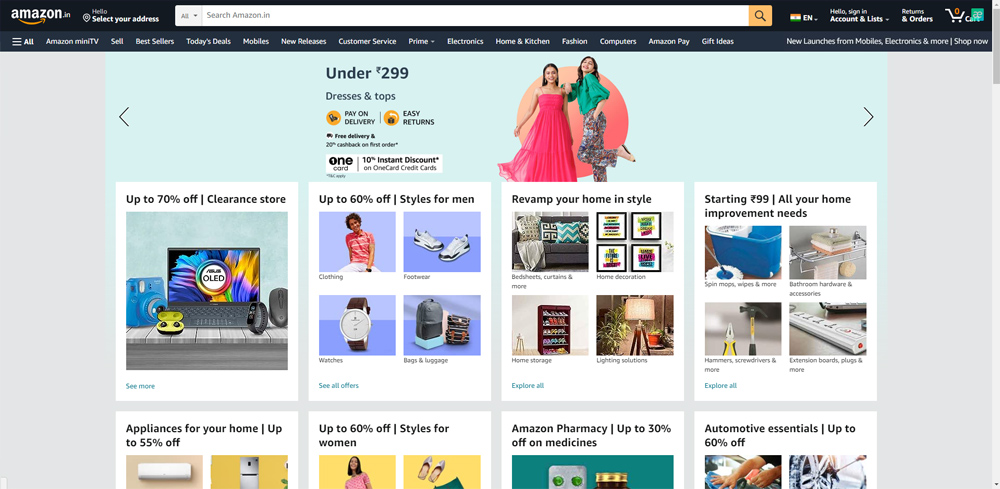Click the Search Amazon.in input field
The height and width of the screenshot is (489, 1000).
pos(475,15)
